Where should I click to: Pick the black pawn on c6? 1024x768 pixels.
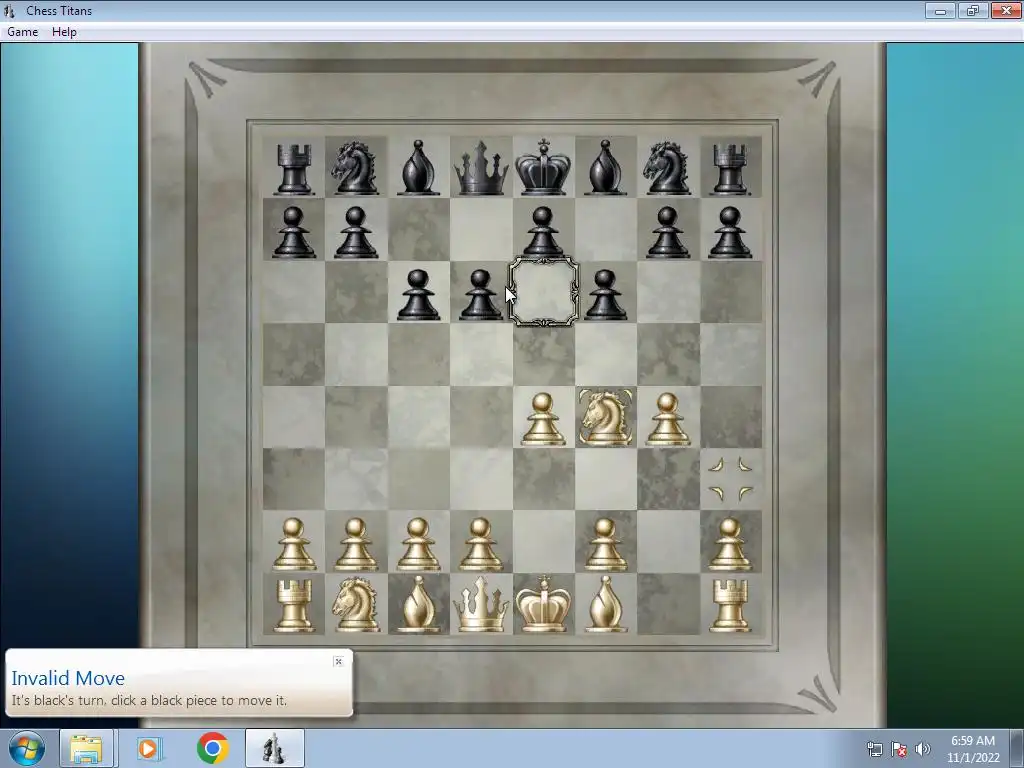tap(418, 295)
